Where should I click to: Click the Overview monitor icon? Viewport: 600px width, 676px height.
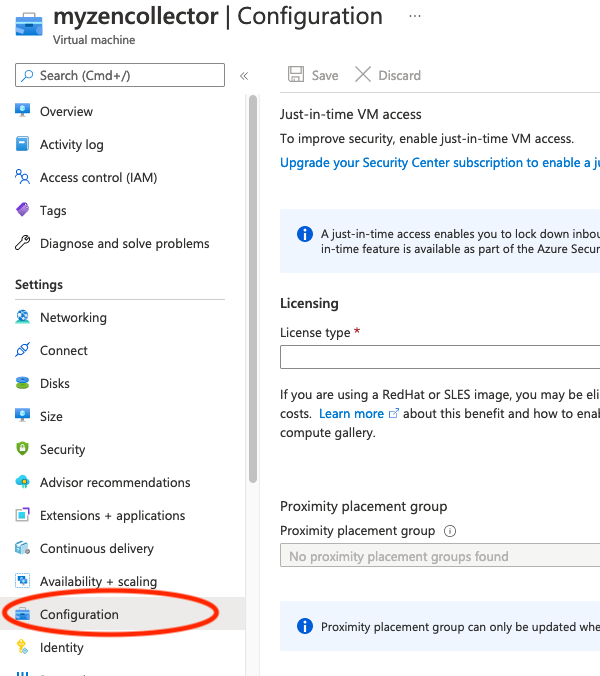(x=22, y=110)
